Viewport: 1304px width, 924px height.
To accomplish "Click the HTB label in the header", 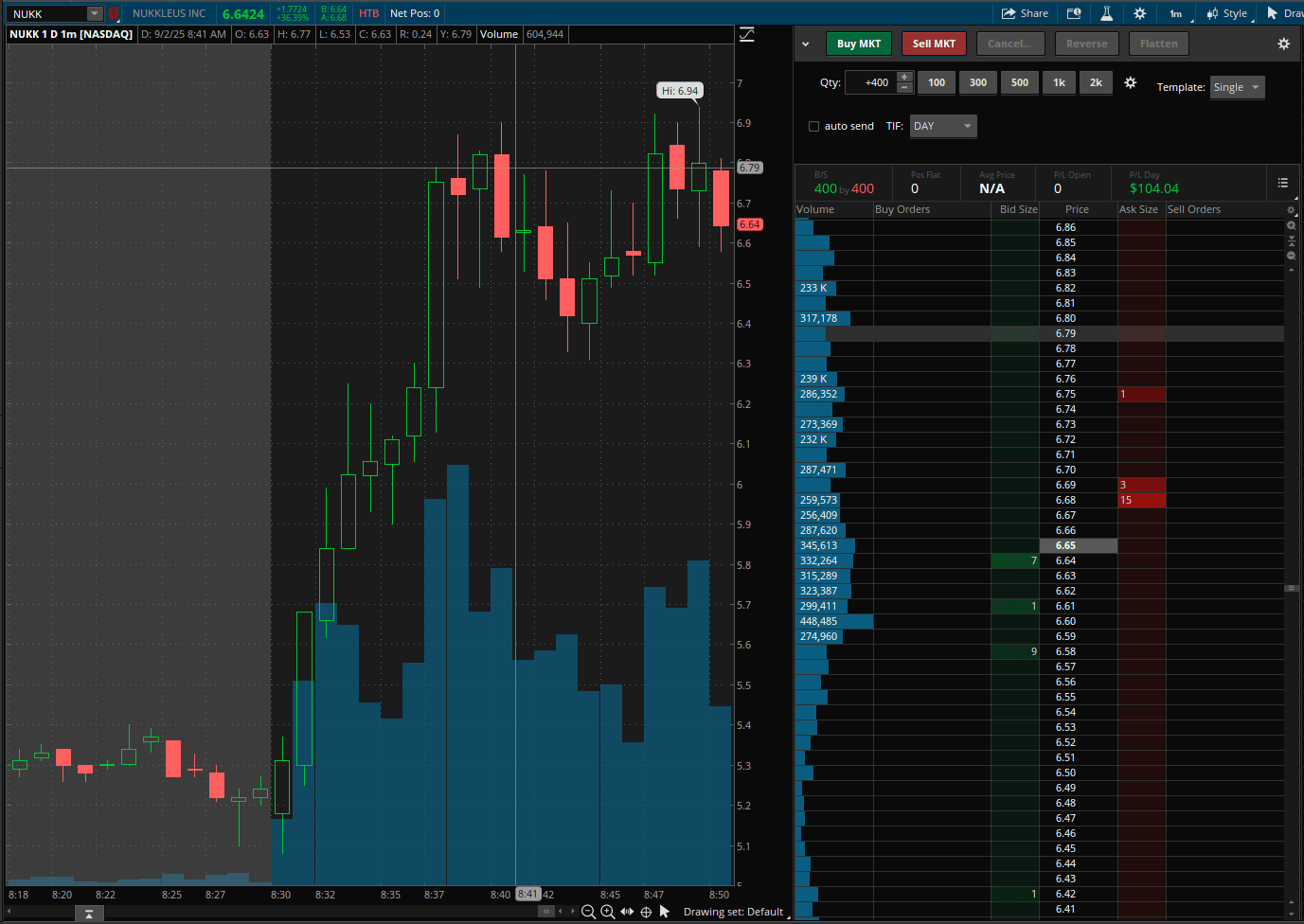I will pos(368,13).
